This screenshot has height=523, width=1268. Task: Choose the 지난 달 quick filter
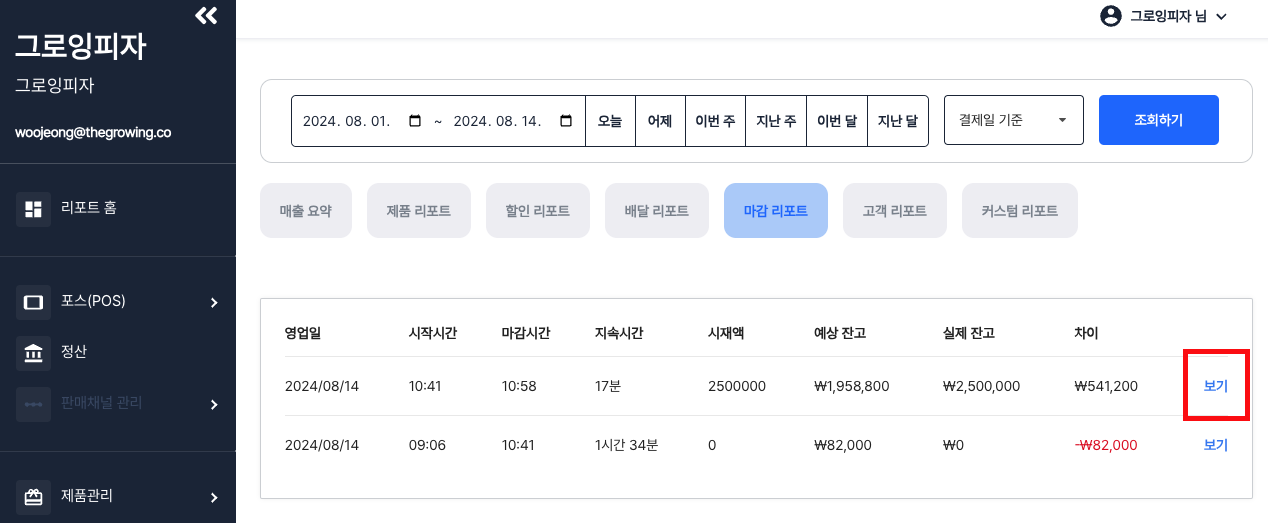[x=897, y=121]
